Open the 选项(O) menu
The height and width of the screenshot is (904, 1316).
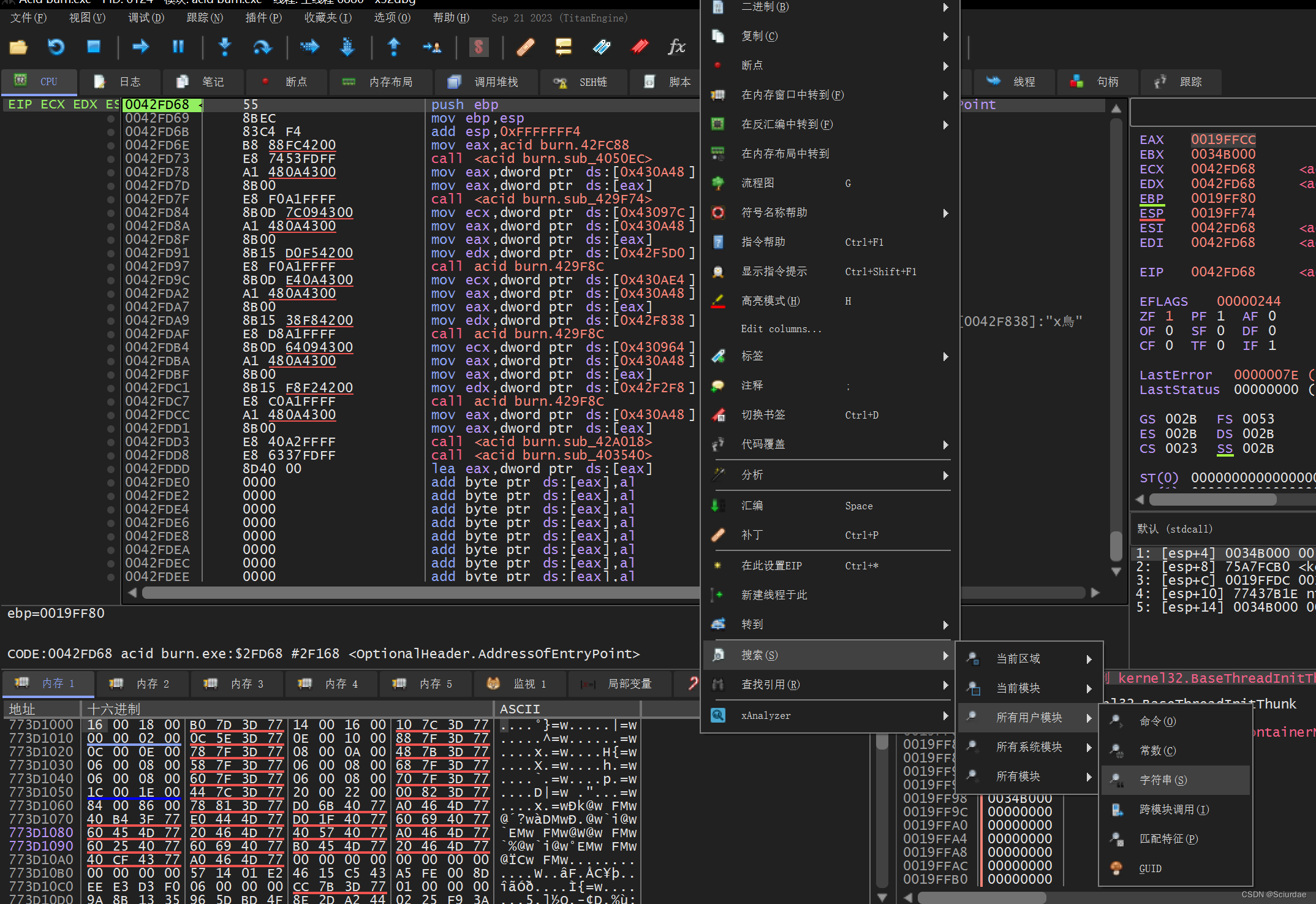click(392, 18)
